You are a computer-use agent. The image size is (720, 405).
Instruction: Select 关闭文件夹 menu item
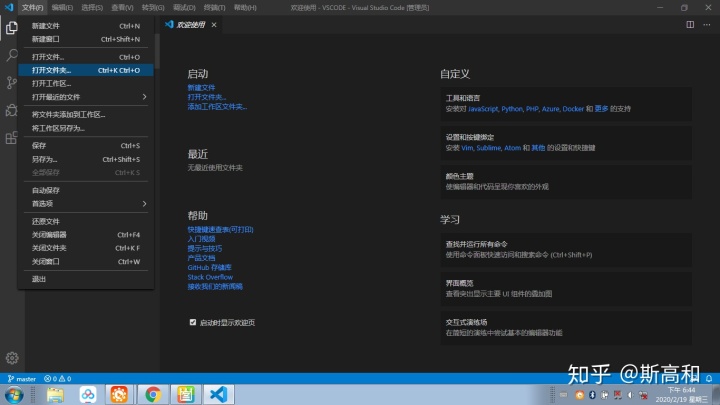(85, 248)
